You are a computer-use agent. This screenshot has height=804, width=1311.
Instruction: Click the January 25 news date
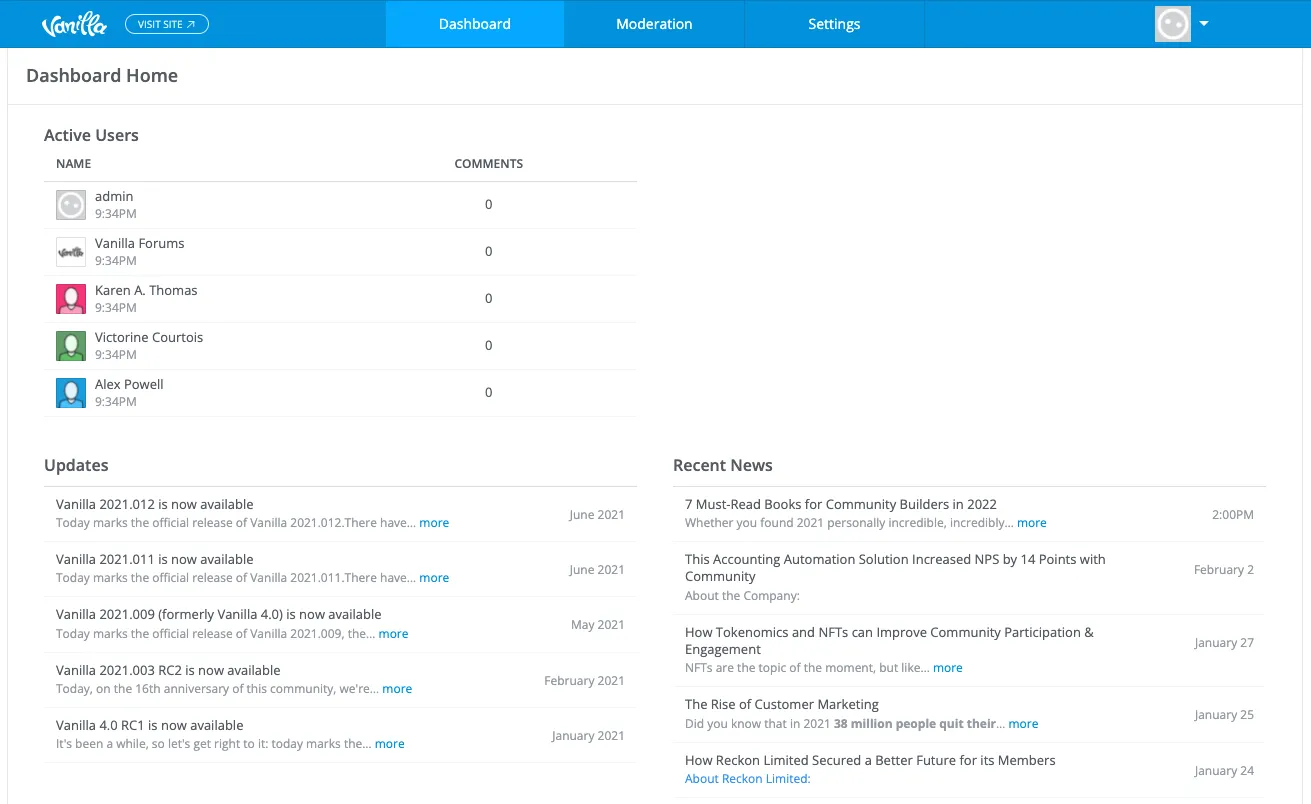point(1224,715)
